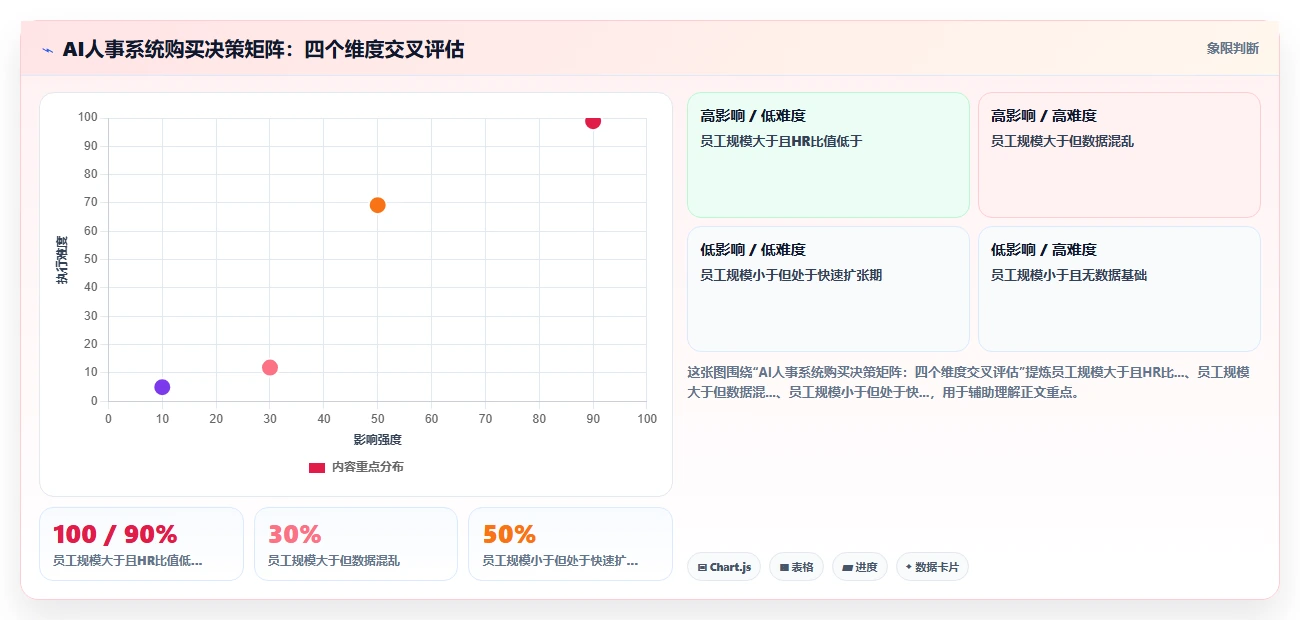Click the 影响强度 x-axis label
1300x620 pixels.
[377, 439]
